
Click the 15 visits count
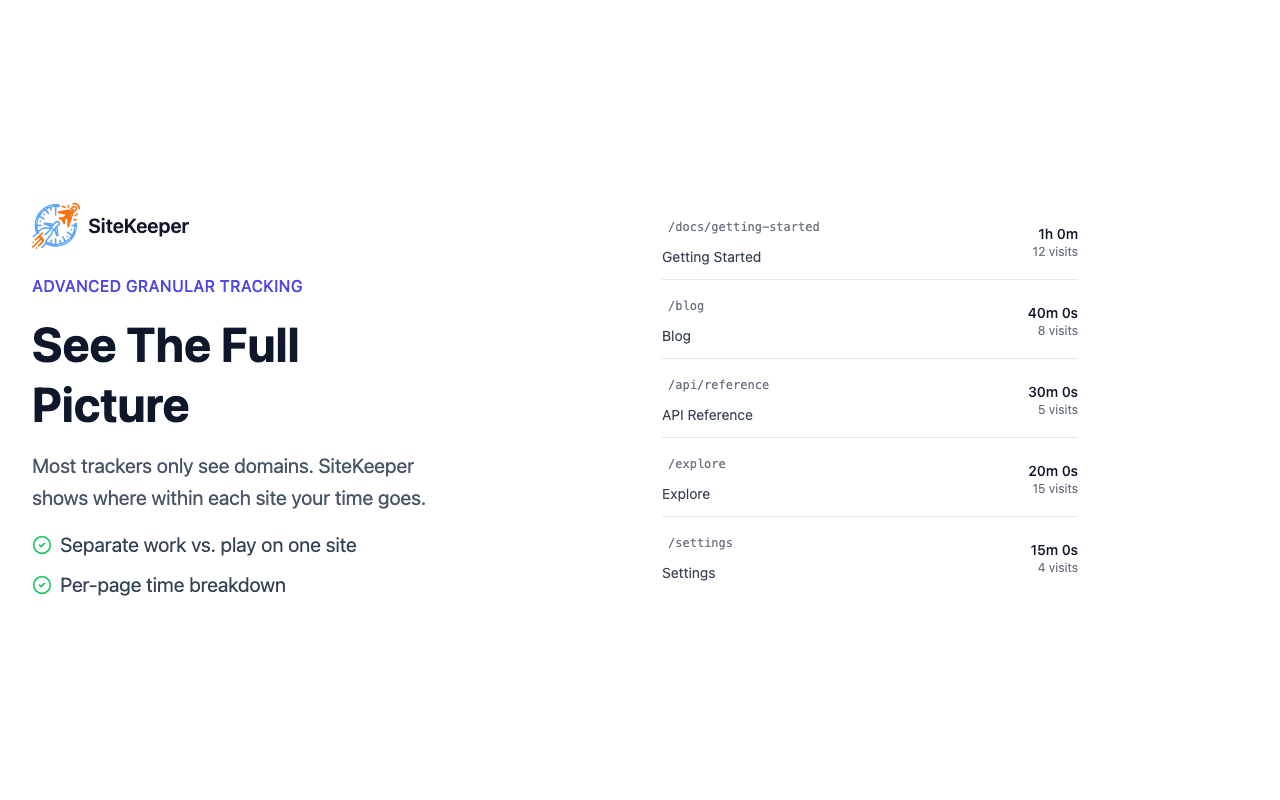pos(1055,489)
